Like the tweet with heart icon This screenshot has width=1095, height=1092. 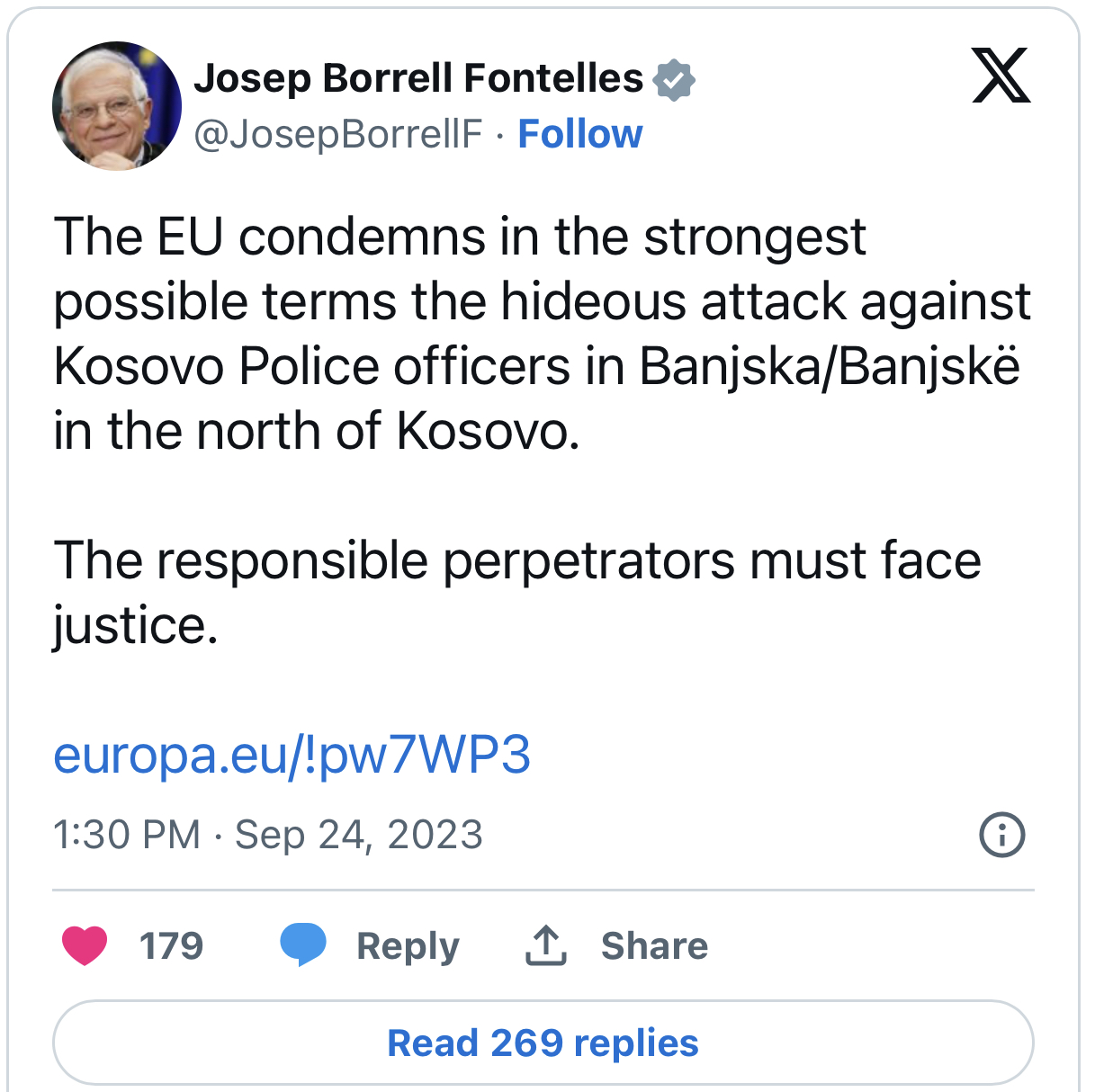(85, 945)
